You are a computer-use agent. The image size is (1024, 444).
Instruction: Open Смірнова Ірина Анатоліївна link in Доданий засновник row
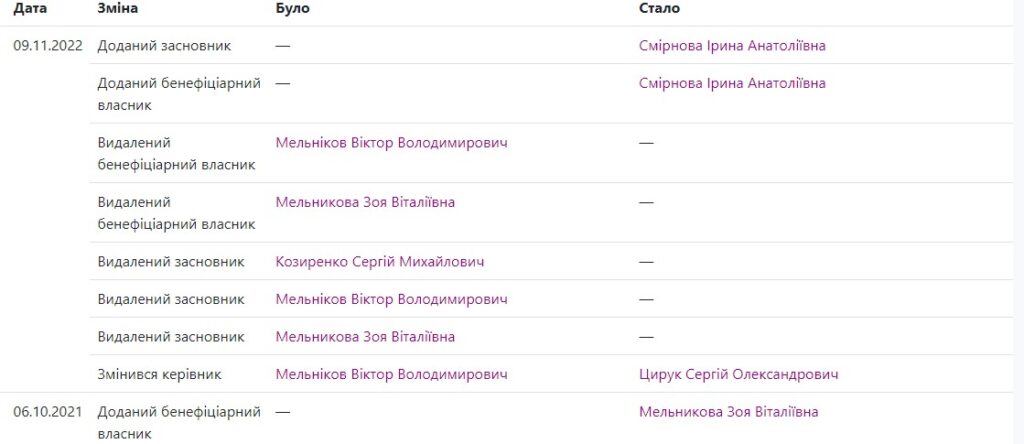click(732, 45)
